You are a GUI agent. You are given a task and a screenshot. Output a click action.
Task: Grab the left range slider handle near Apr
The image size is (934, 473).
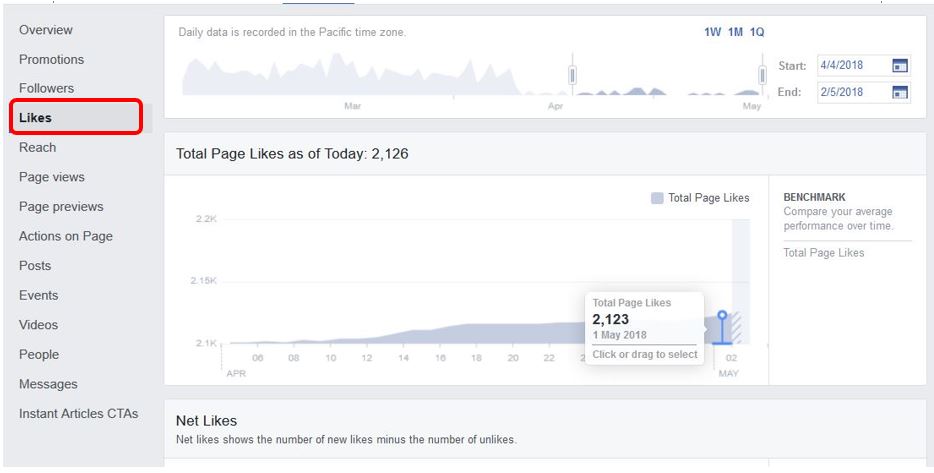point(572,76)
